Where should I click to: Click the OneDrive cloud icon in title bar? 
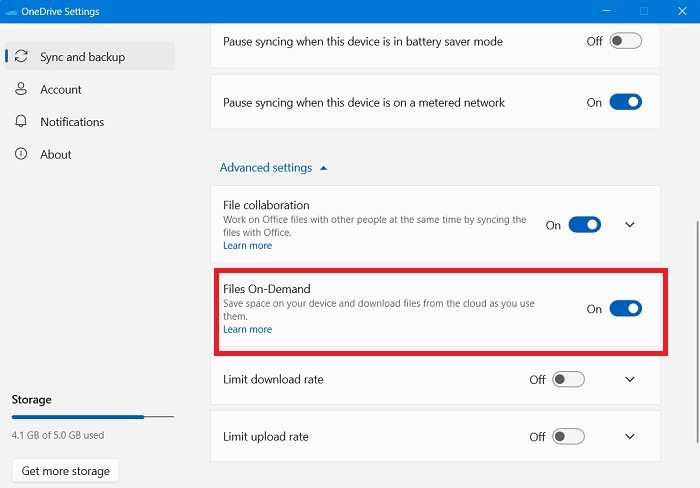click(x=11, y=11)
